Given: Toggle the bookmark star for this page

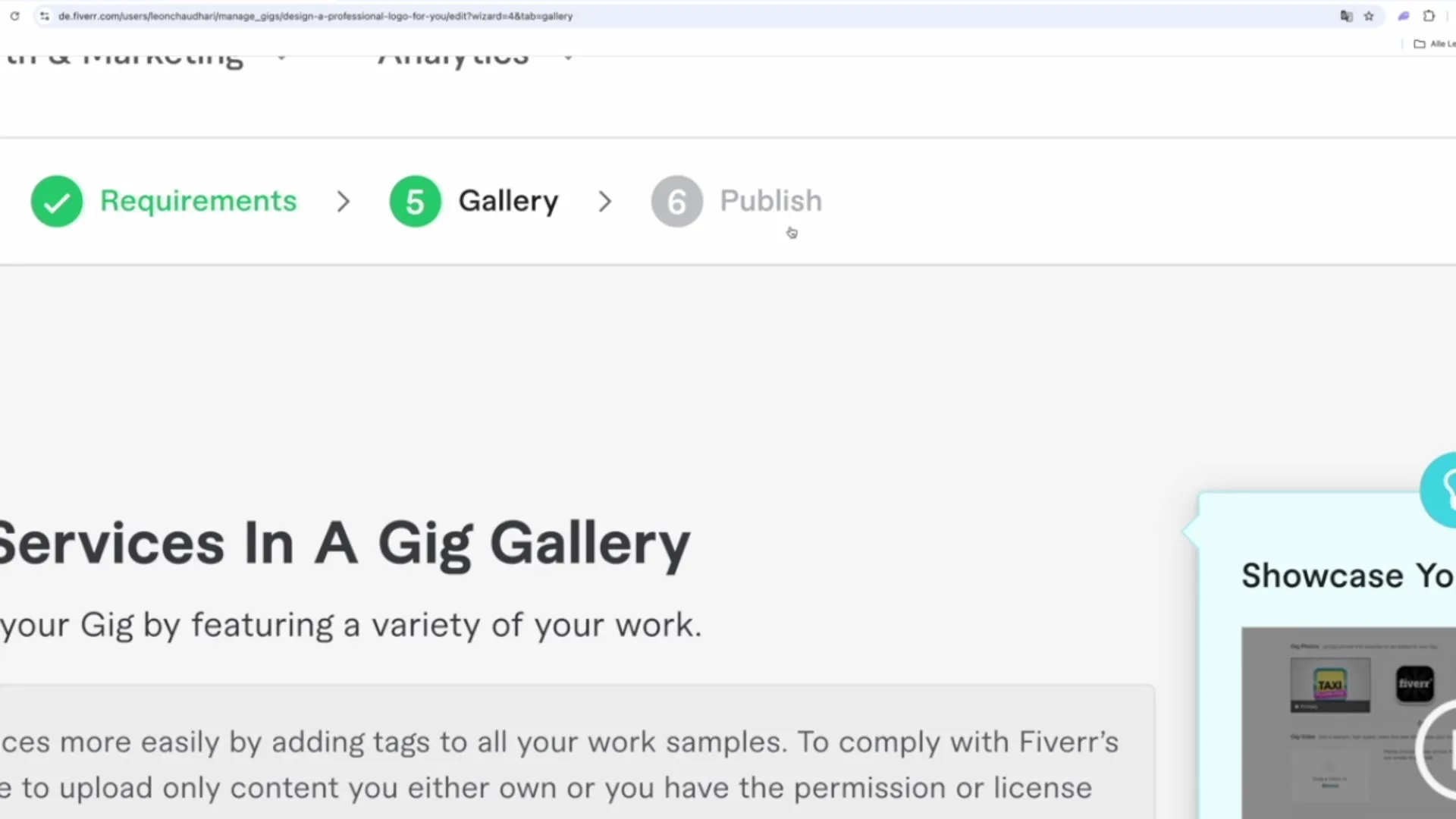Looking at the screenshot, I should point(1369,16).
